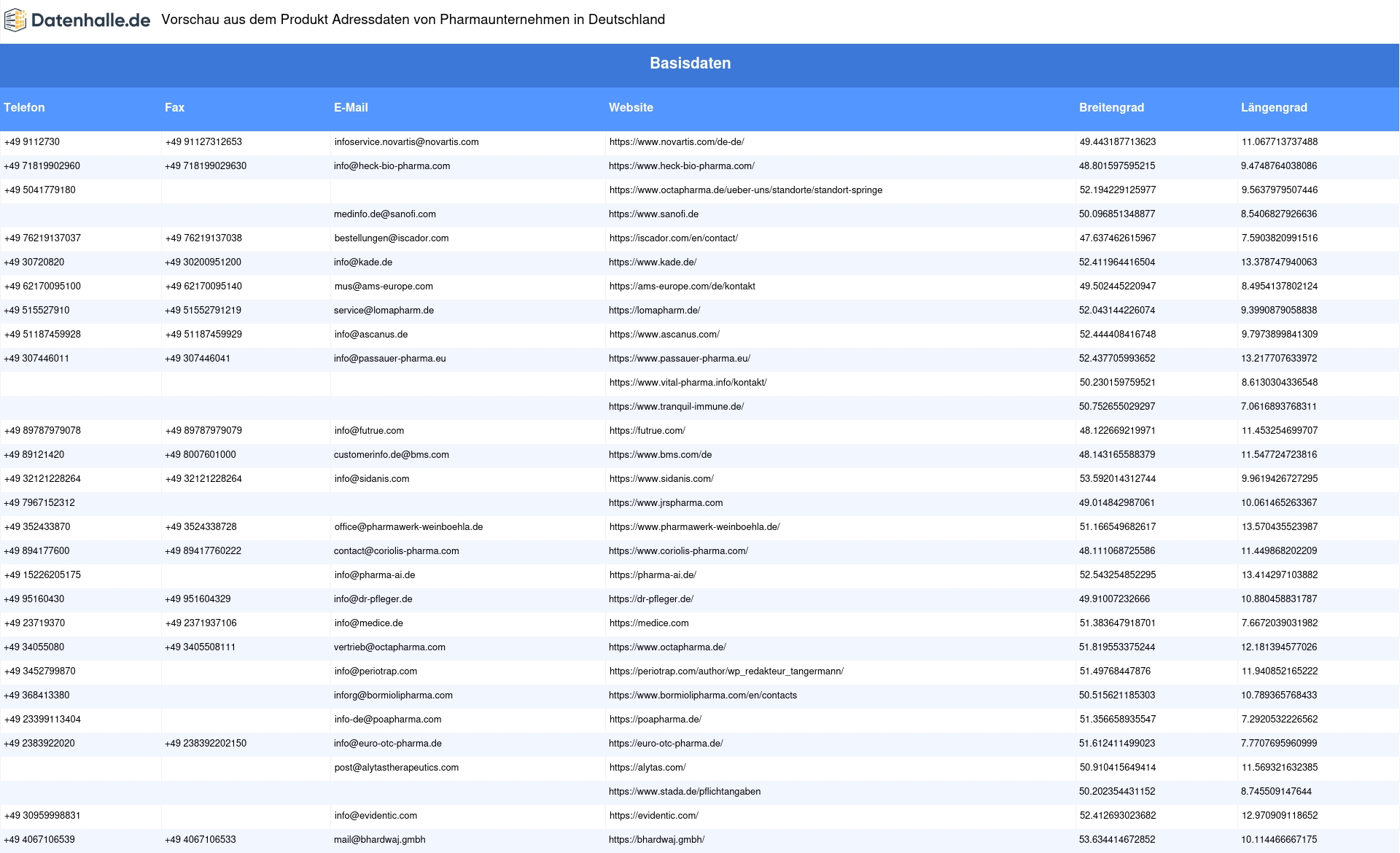Open the www.jrspharma.com URL
The image size is (1400, 853).
(x=666, y=503)
